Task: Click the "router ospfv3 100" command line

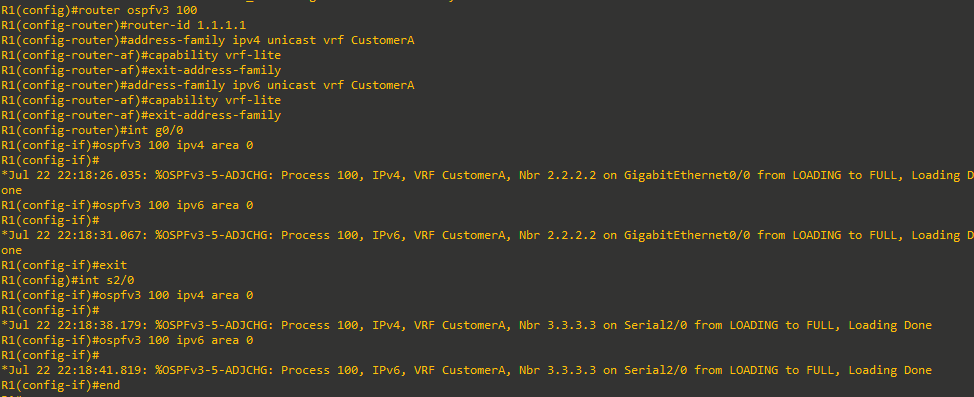Action: [x=100, y=10]
